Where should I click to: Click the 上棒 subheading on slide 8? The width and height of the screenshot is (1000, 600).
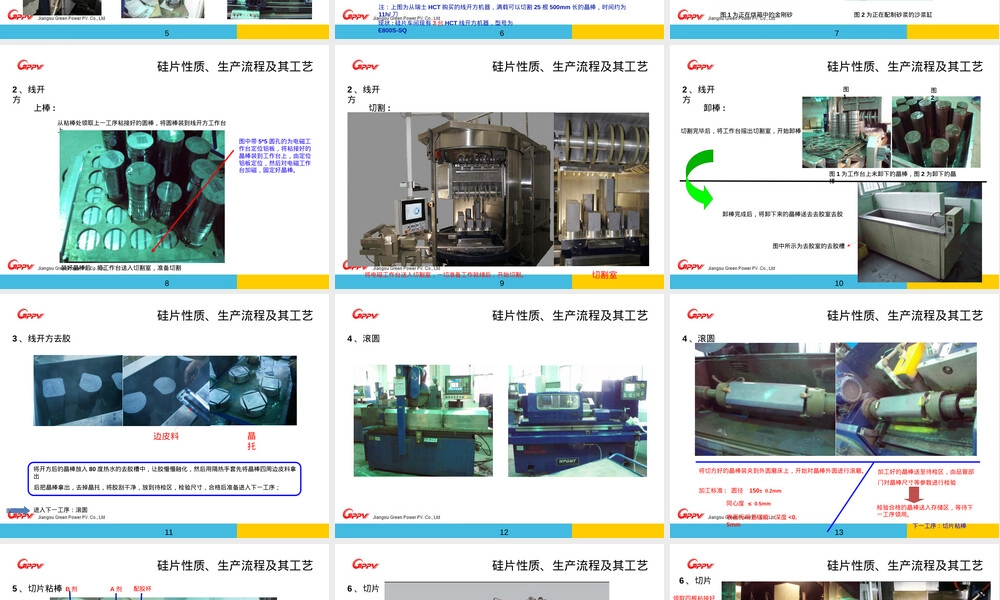coord(45,108)
